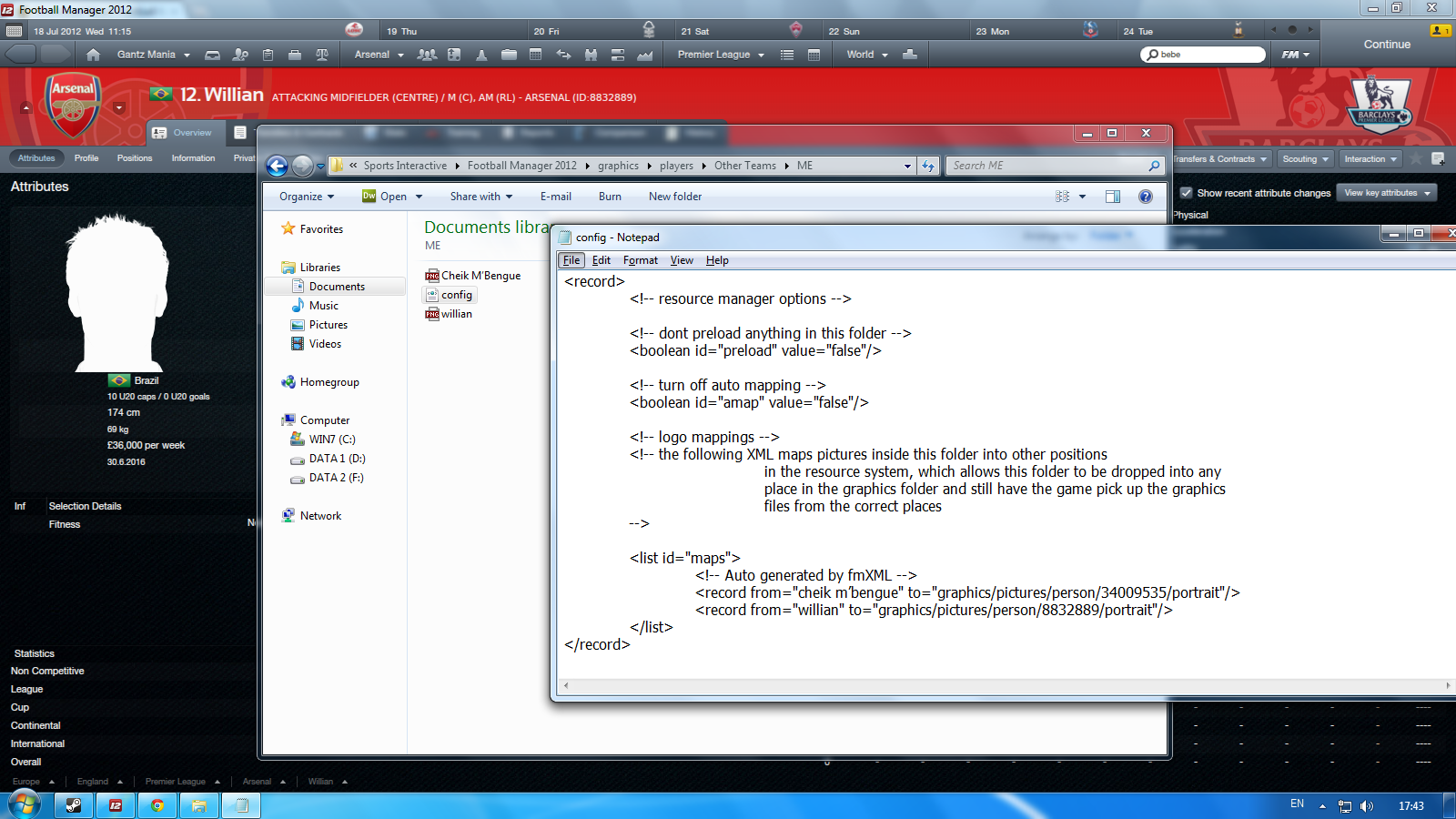Click the Barclays Premier League logo
This screenshot has height=819, width=1456.
point(1380,105)
